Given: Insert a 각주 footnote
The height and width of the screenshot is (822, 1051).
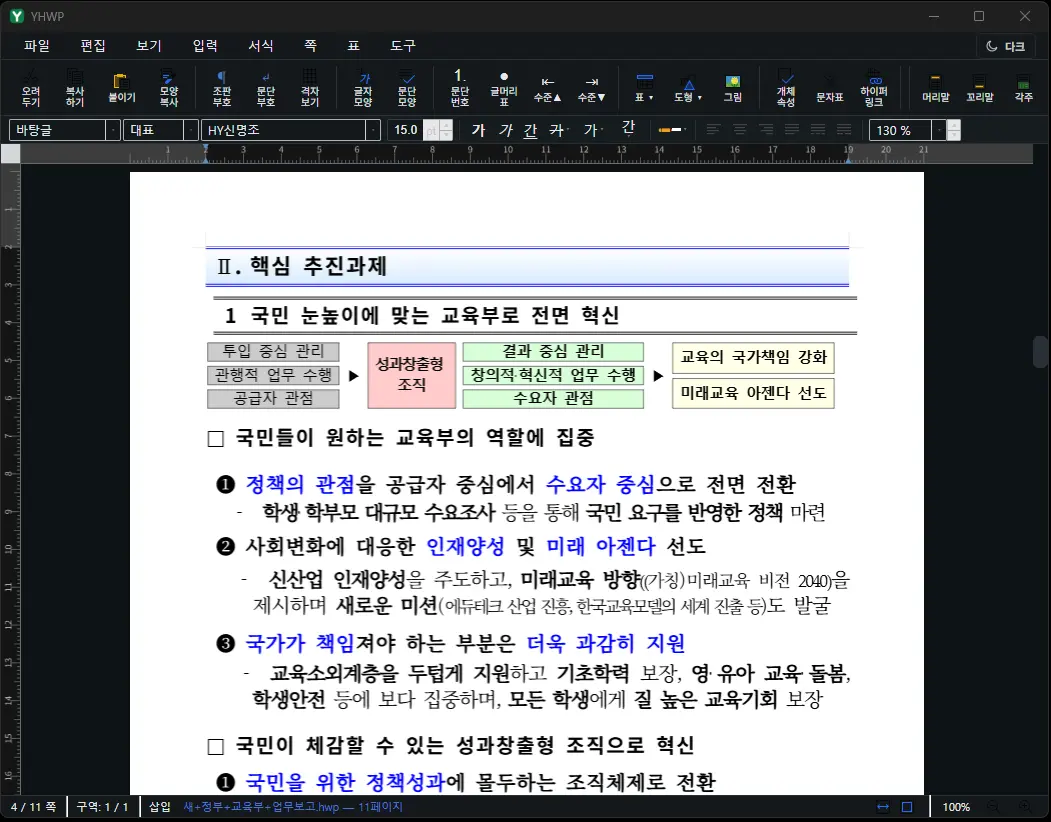Looking at the screenshot, I should tap(1024, 89).
